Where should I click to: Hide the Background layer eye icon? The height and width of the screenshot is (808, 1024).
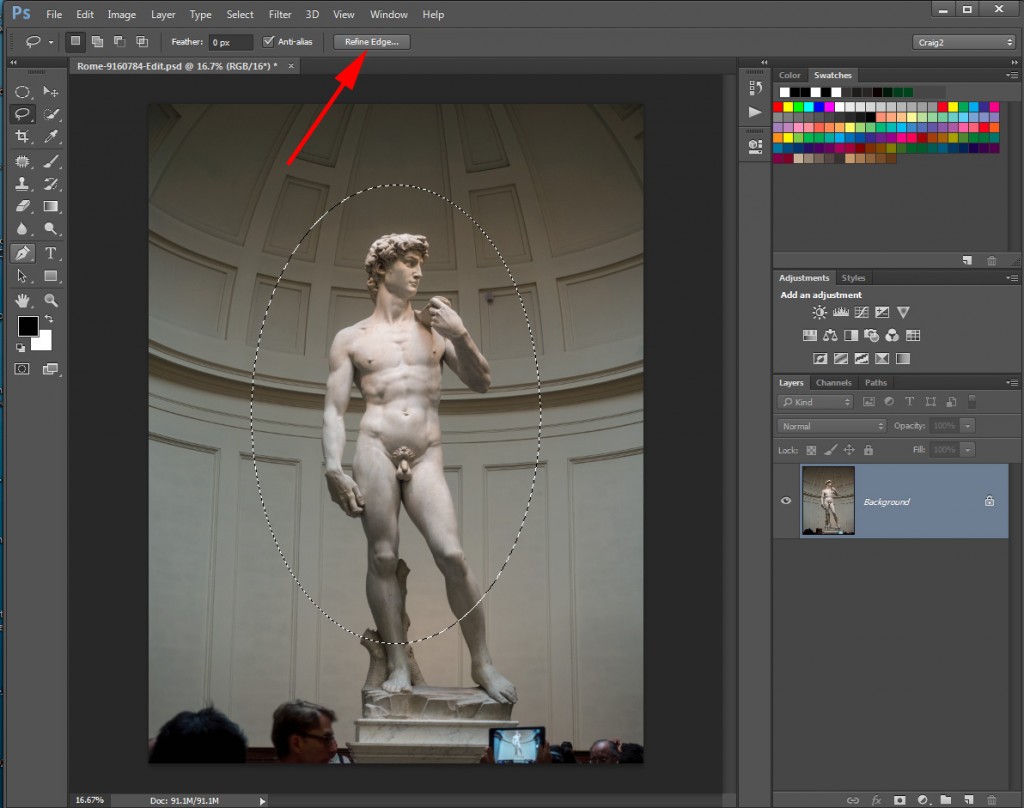[786, 501]
